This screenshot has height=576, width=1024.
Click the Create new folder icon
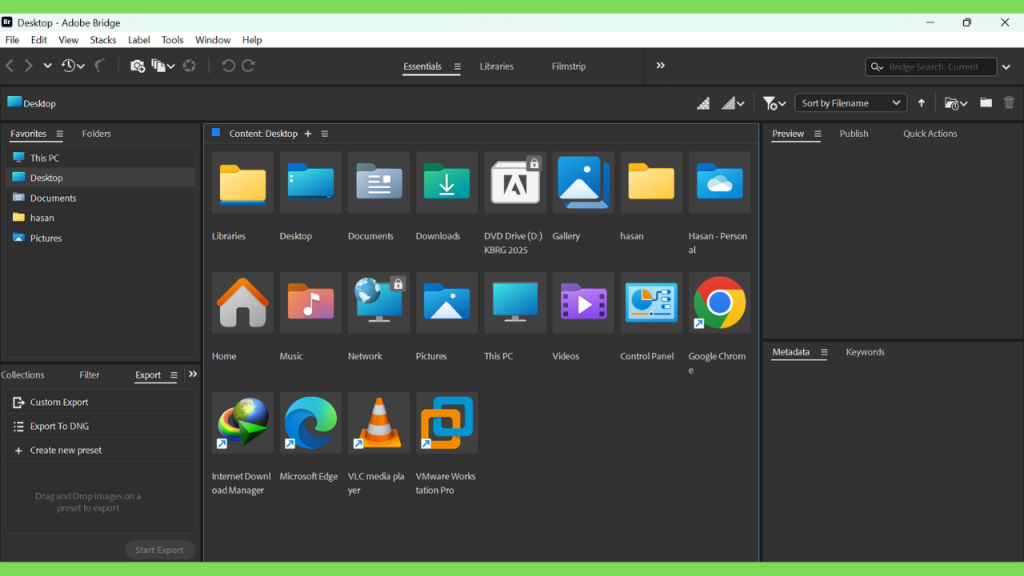pos(986,103)
